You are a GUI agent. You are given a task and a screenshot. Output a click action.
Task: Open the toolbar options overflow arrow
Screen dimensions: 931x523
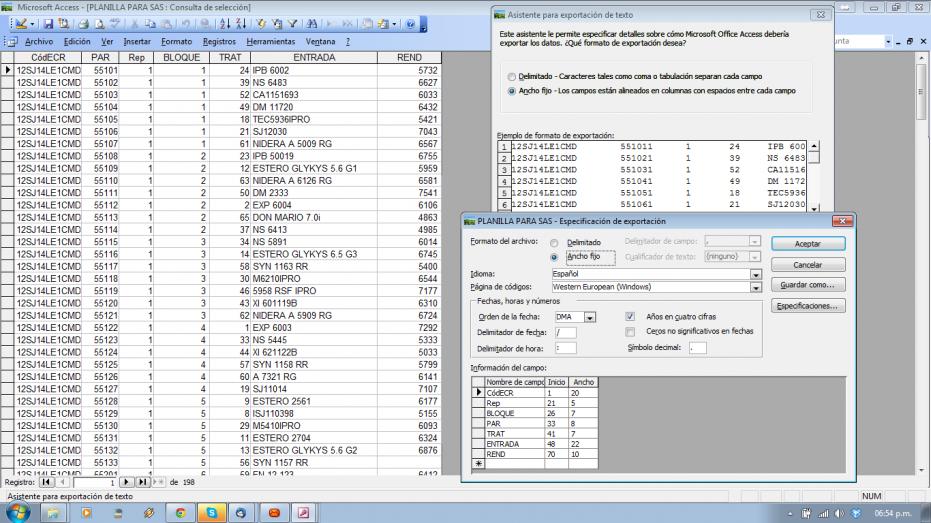[423, 24]
